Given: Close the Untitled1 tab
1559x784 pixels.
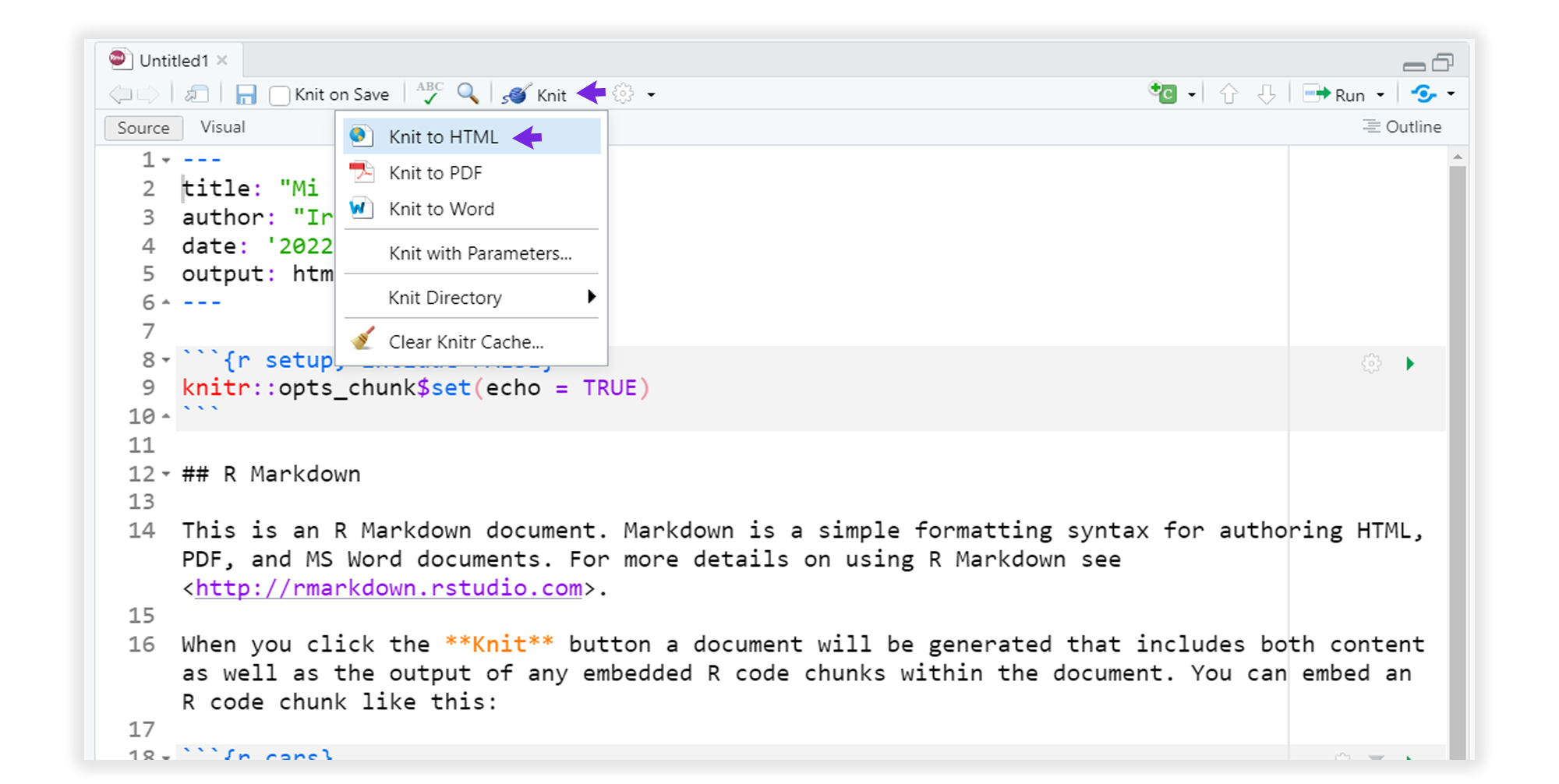Looking at the screenshot, I should [222, 60].
